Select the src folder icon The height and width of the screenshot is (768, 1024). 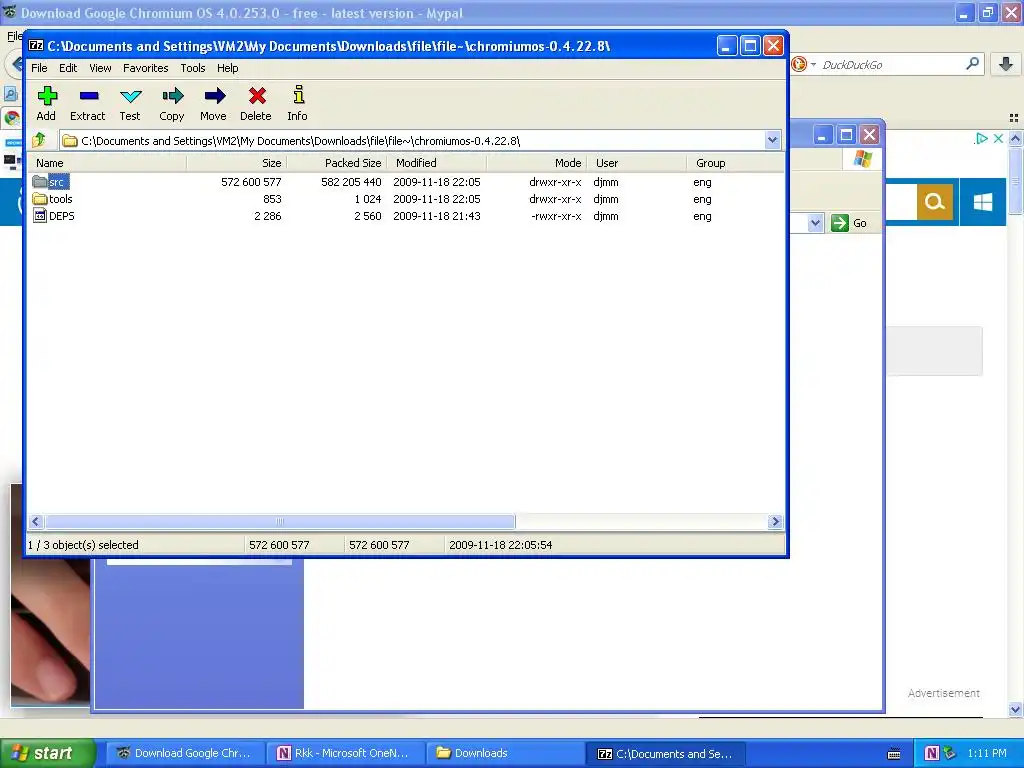pyautogui.click(x=40, y=182)
